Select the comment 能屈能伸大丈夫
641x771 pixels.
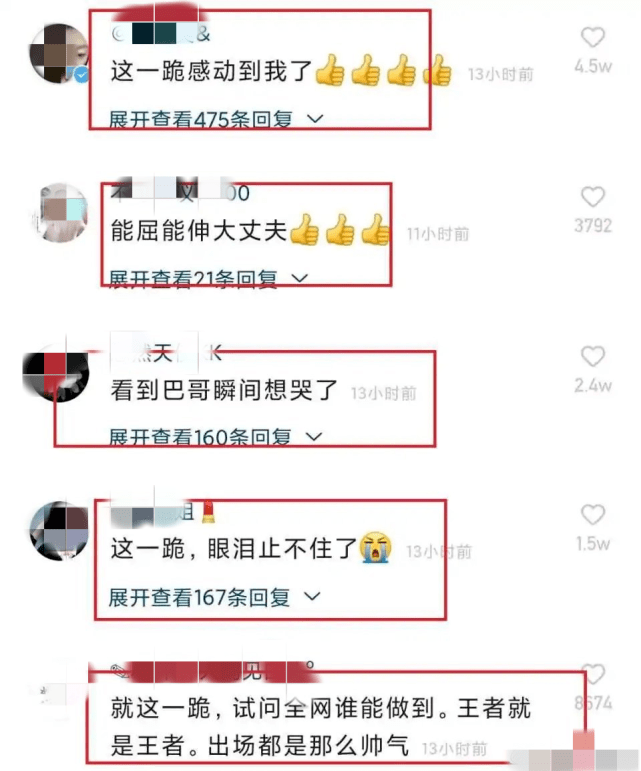(x=199, y=230)
